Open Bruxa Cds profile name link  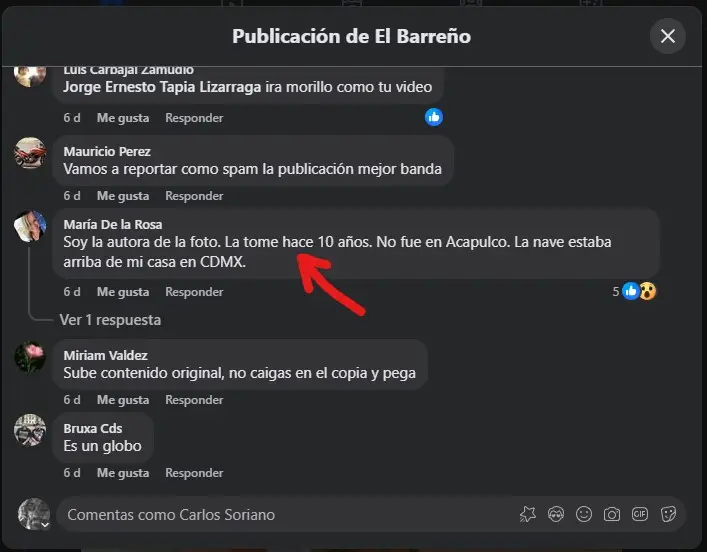click(x=92, y=428)
